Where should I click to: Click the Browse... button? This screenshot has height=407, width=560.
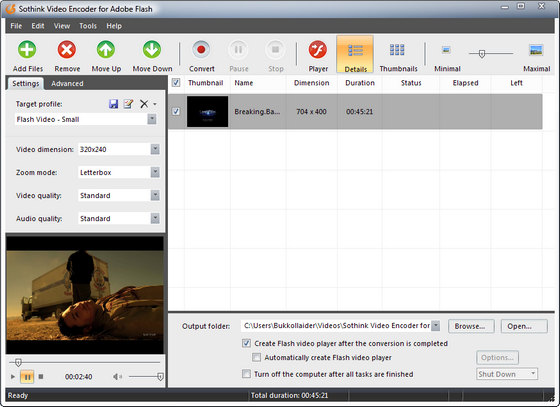coord(471,326)
